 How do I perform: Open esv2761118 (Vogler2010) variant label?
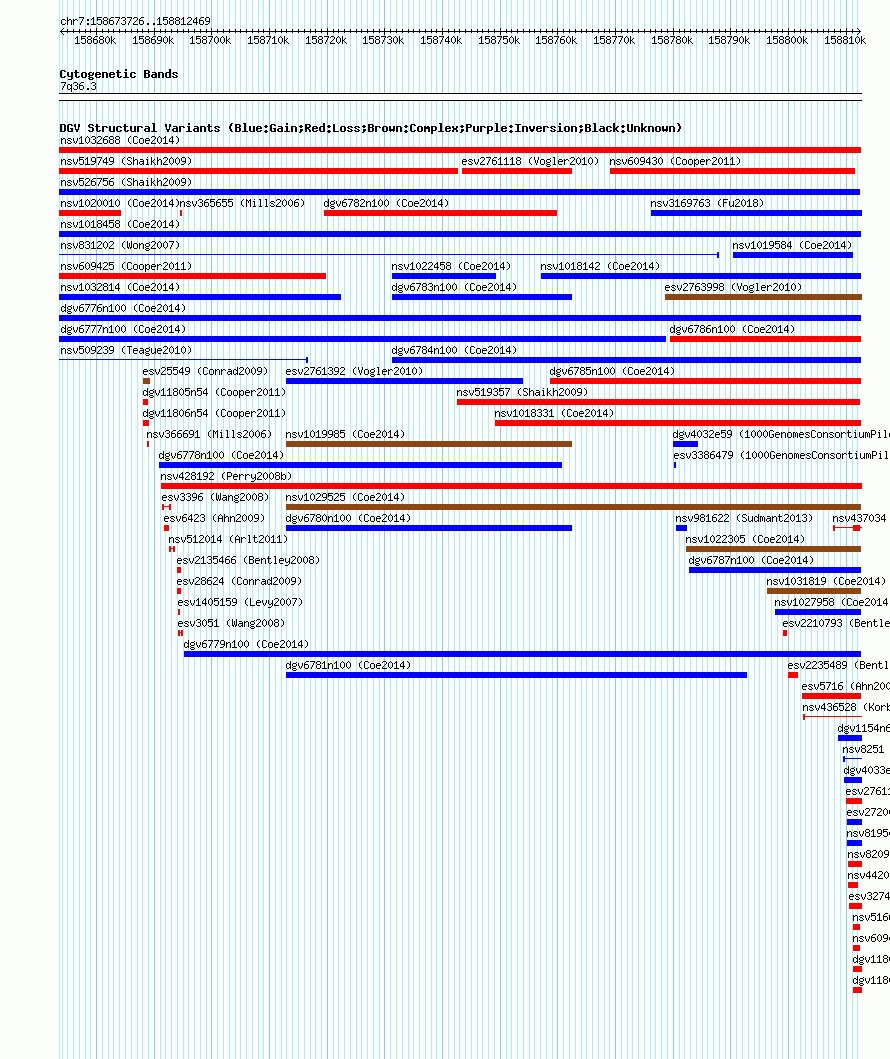pos(530,161)
